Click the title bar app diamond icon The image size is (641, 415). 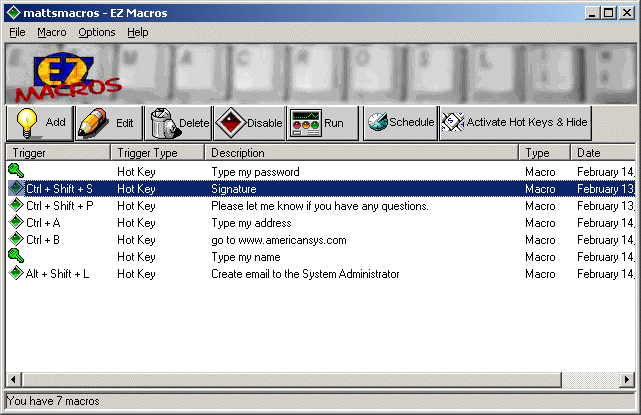tap(13, 13)
